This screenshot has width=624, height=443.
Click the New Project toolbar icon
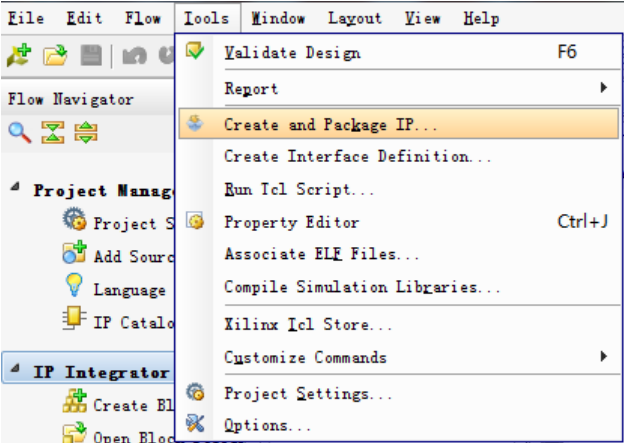coord(19,55)
